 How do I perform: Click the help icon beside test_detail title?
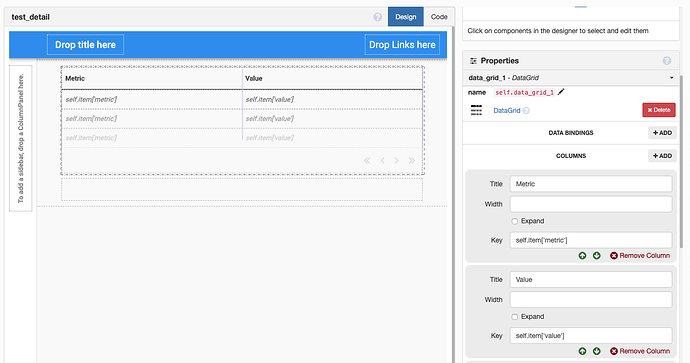(378, 17)
